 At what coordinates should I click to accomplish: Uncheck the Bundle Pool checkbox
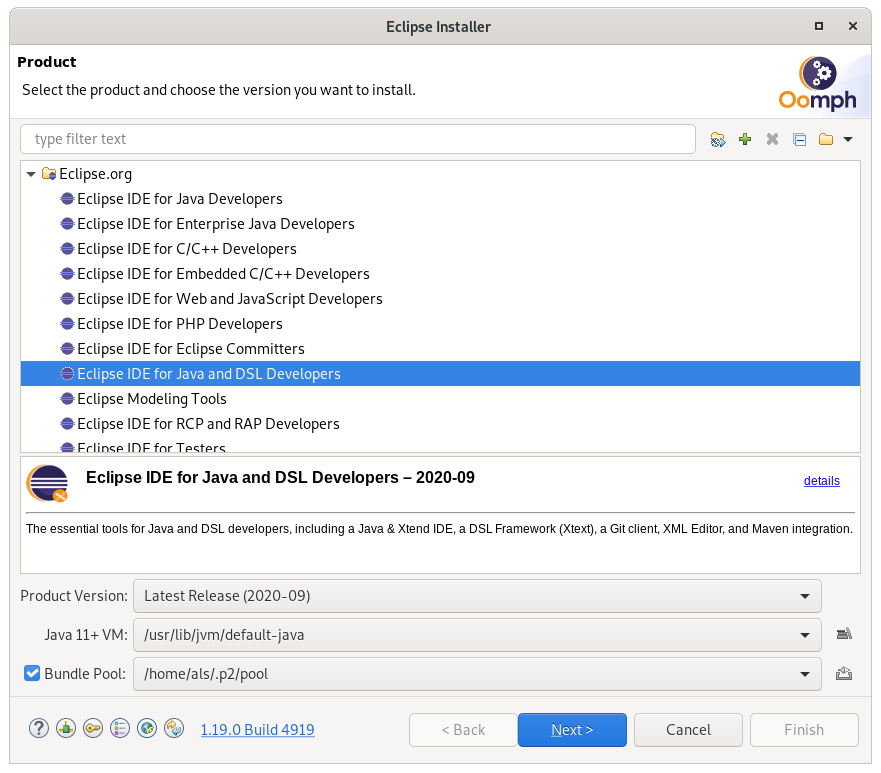[32, 674]
